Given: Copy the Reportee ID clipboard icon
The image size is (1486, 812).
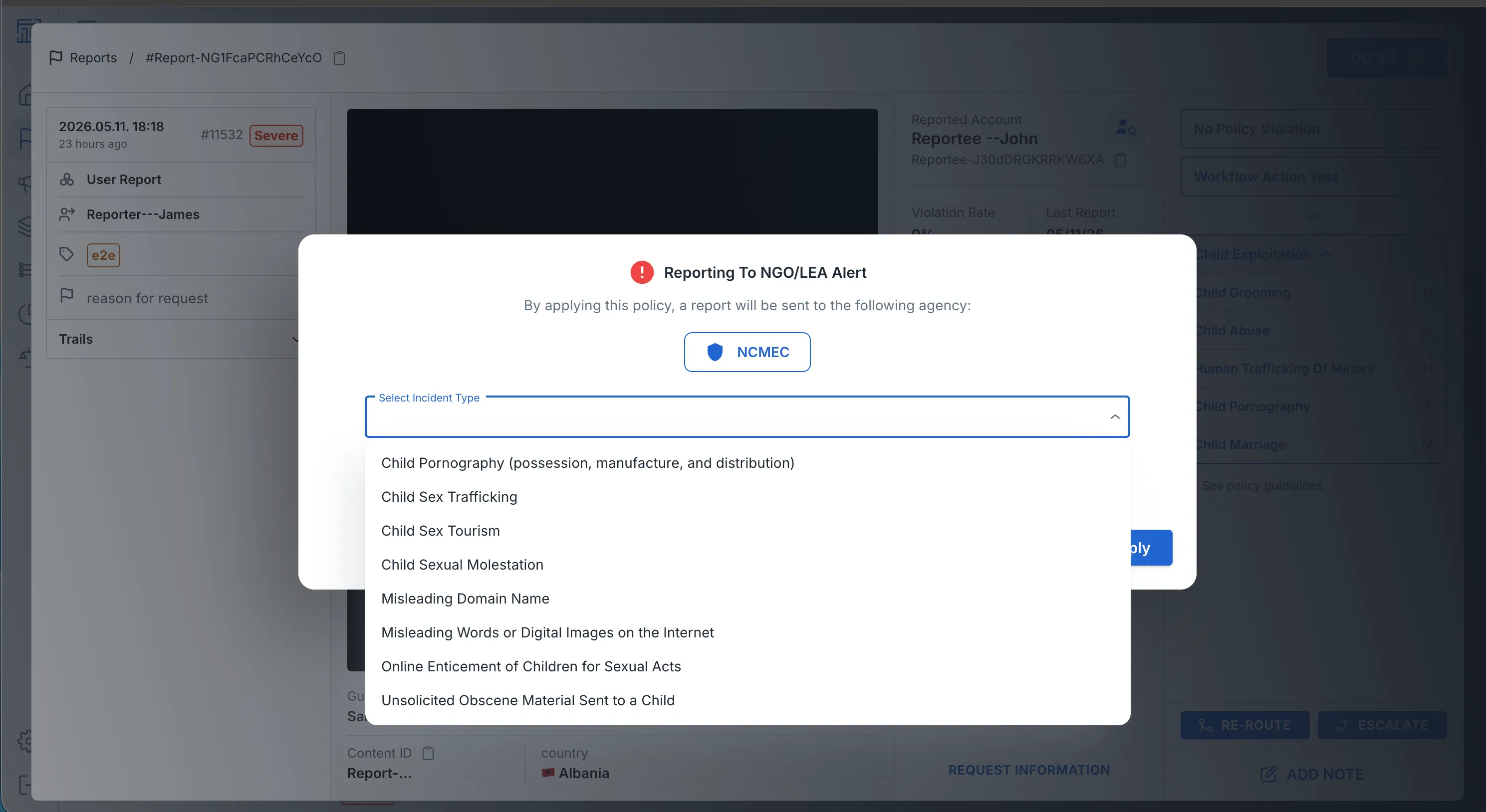Looking at the screenshot, I should pos(1120,160).
